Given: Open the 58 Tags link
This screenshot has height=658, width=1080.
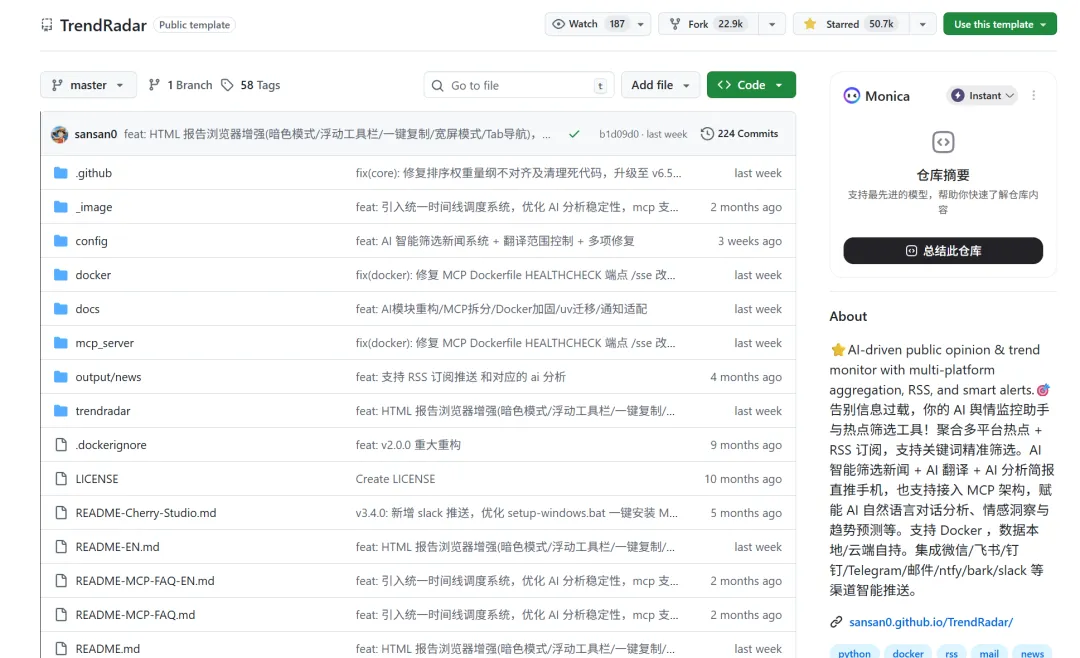Looking at the screenshot, I should [251, 85].
